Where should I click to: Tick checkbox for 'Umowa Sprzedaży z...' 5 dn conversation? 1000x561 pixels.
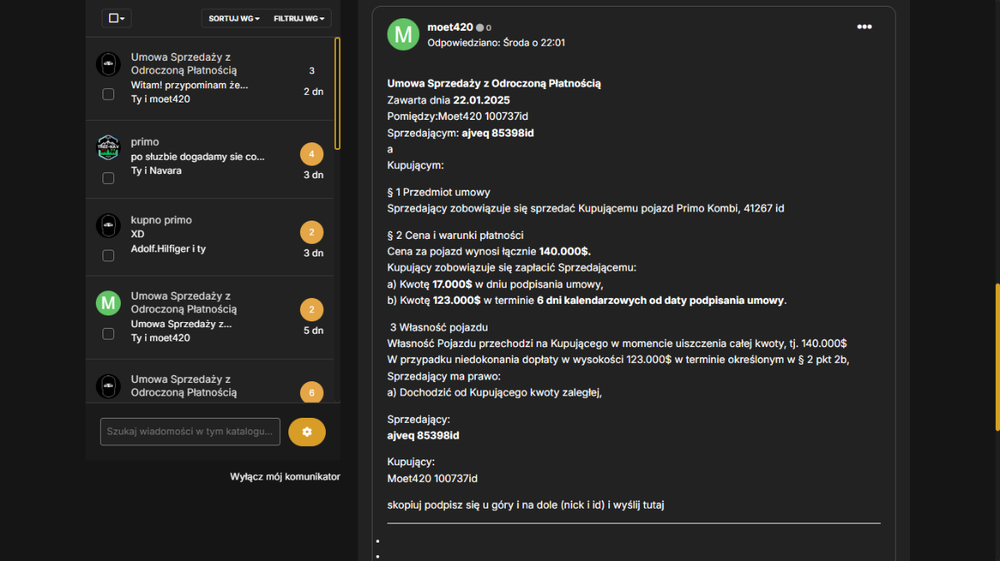point(108,334)
